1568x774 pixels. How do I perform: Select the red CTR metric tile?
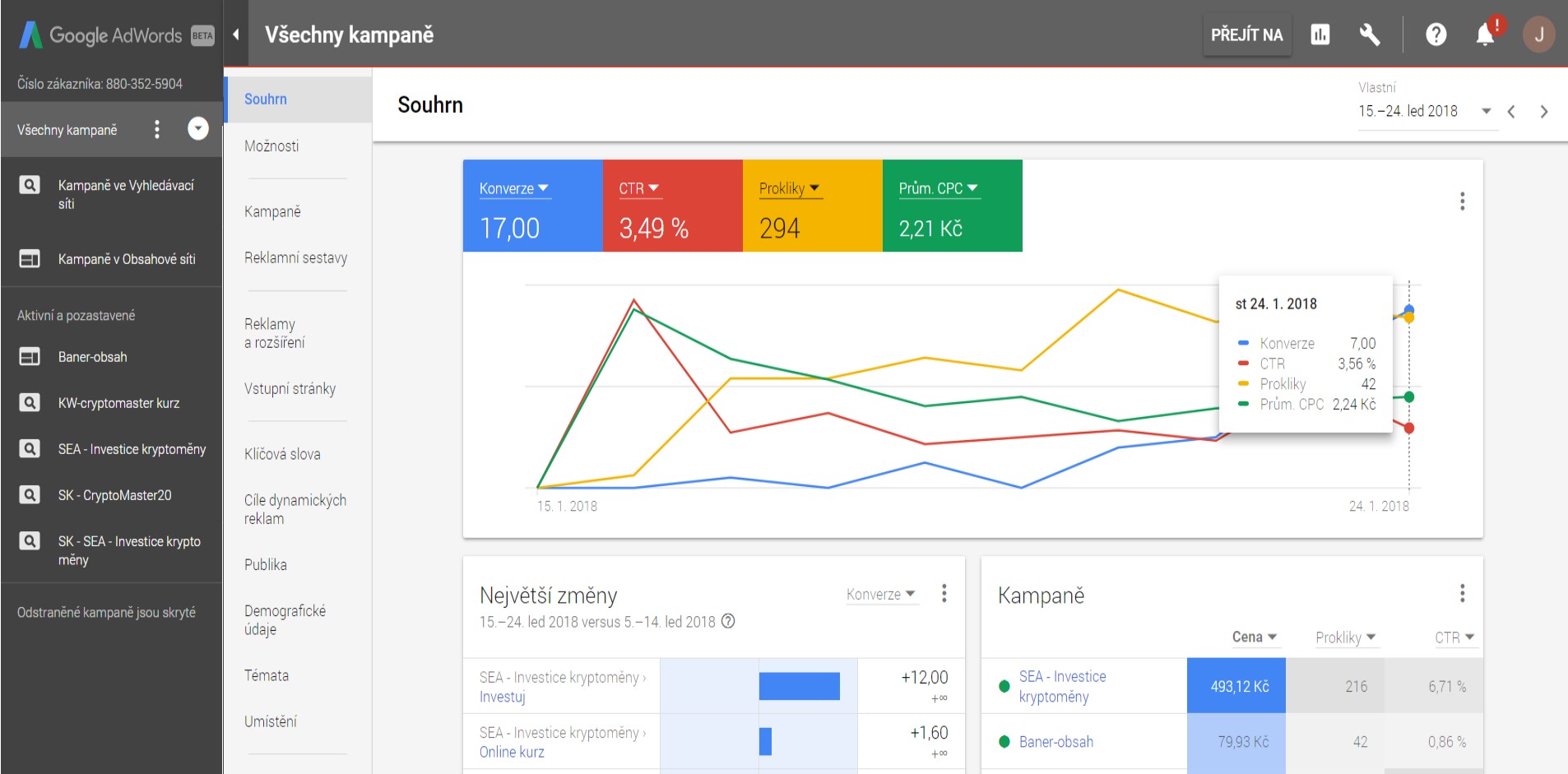click(673, 206)
